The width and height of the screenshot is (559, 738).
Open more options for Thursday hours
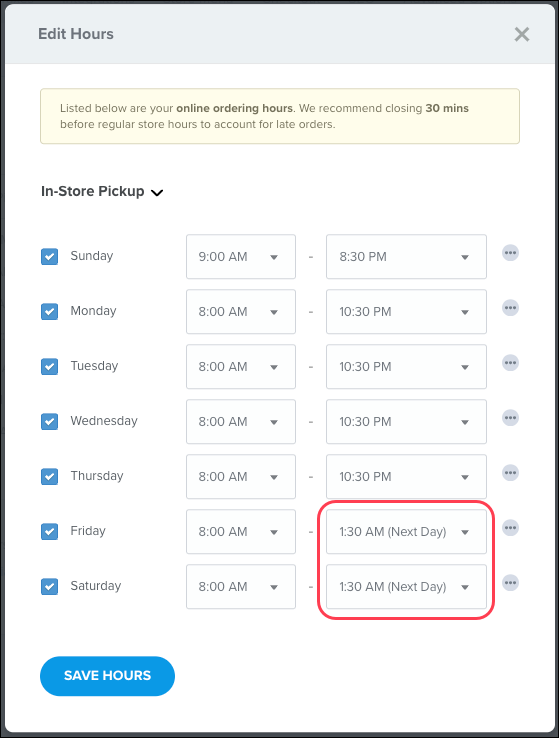point(510,473)
